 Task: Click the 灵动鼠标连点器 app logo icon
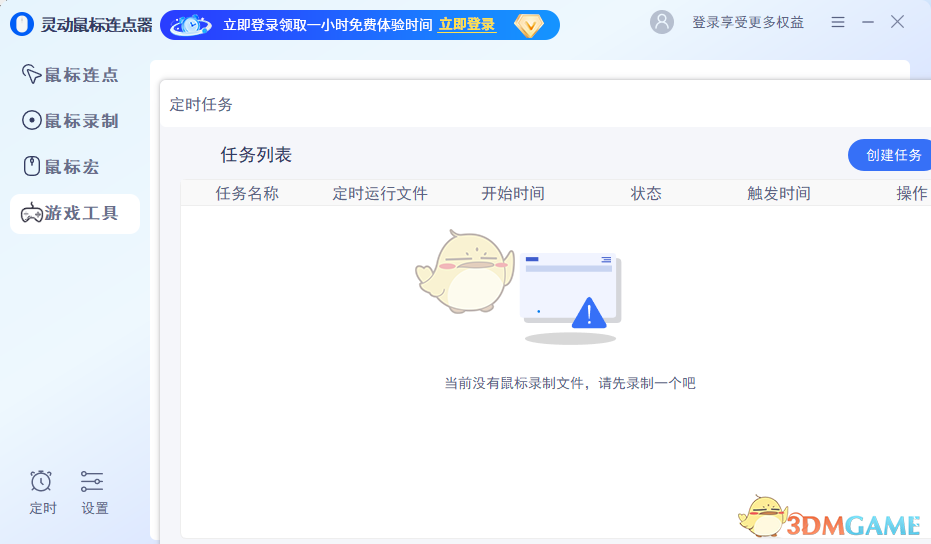click(x=22, y=24)
